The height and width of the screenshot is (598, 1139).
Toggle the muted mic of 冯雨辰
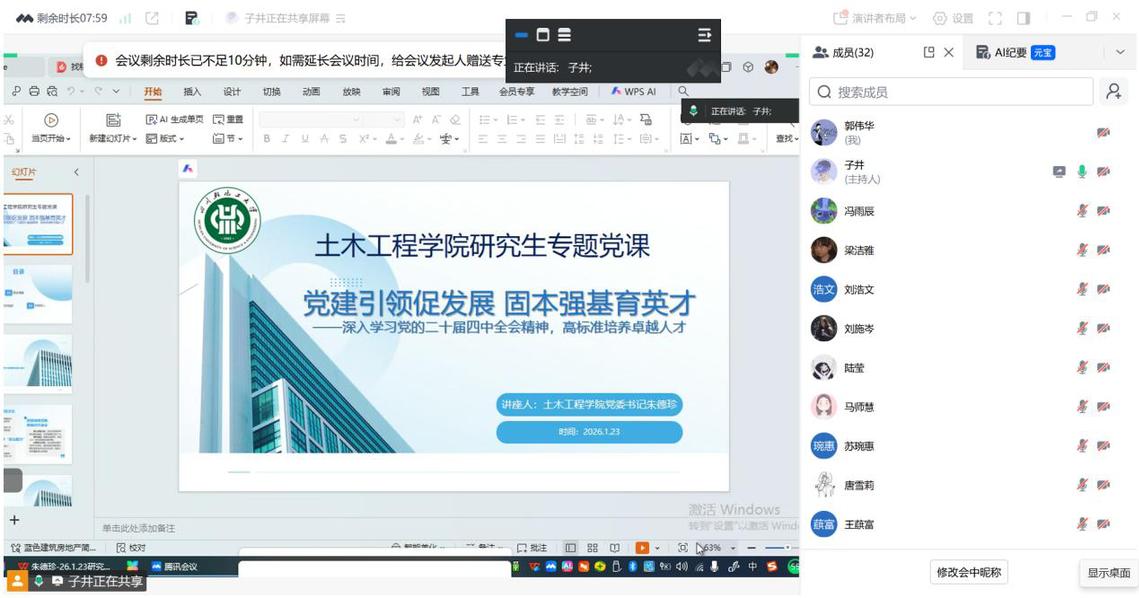click(x=1081, y=211)
